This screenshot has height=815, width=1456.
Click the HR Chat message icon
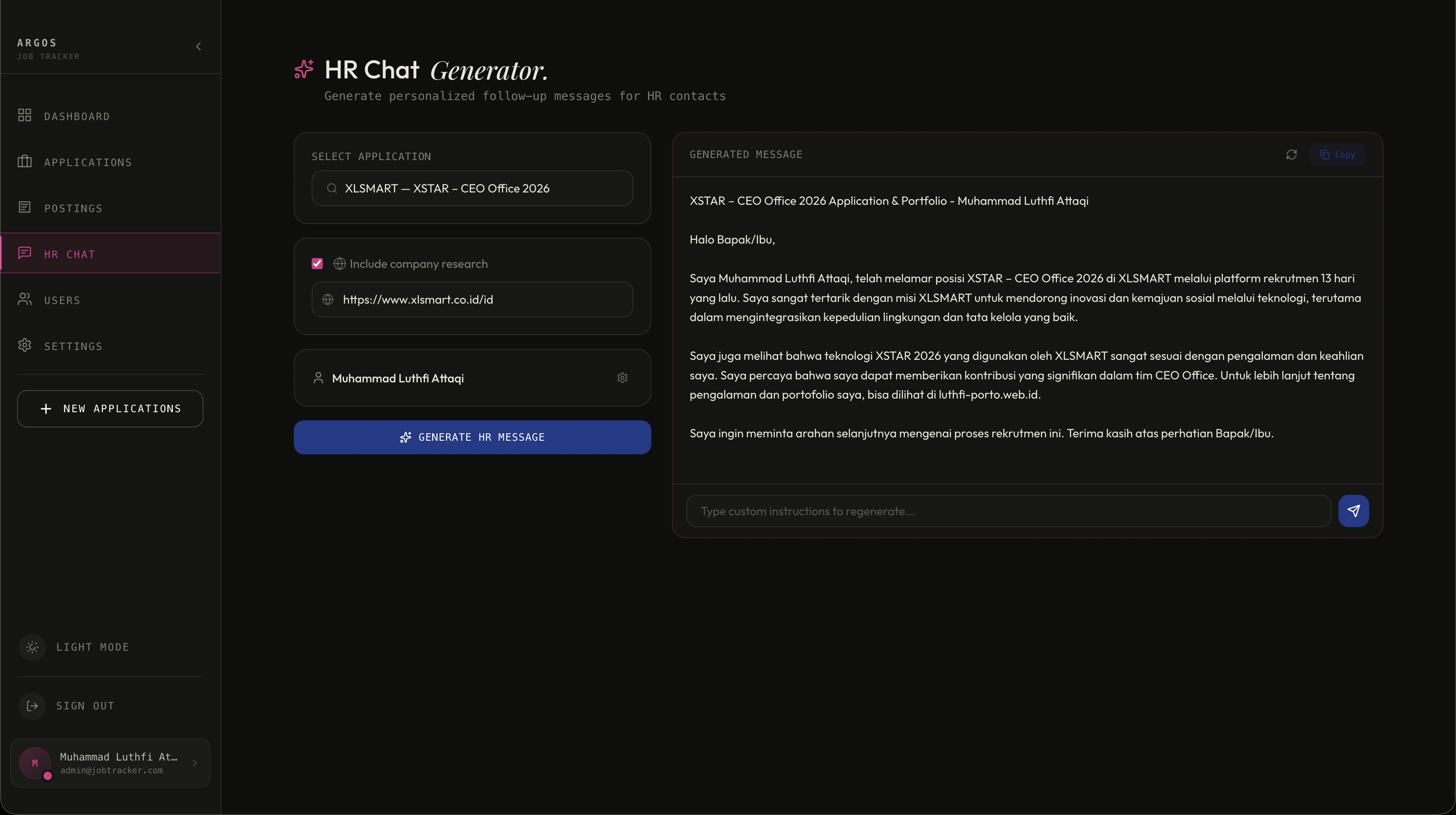click(24, 253)
